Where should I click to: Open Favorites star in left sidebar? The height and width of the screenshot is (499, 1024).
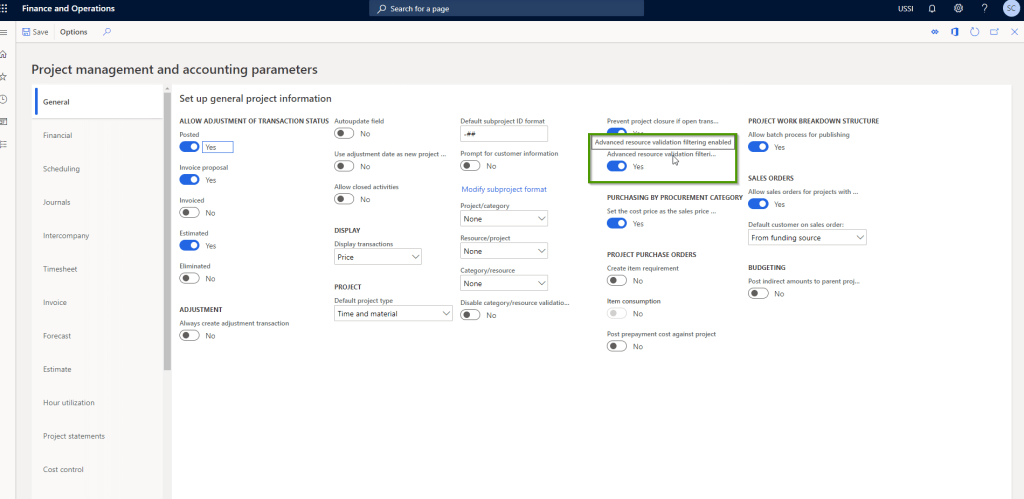click(x=5, y=76)
